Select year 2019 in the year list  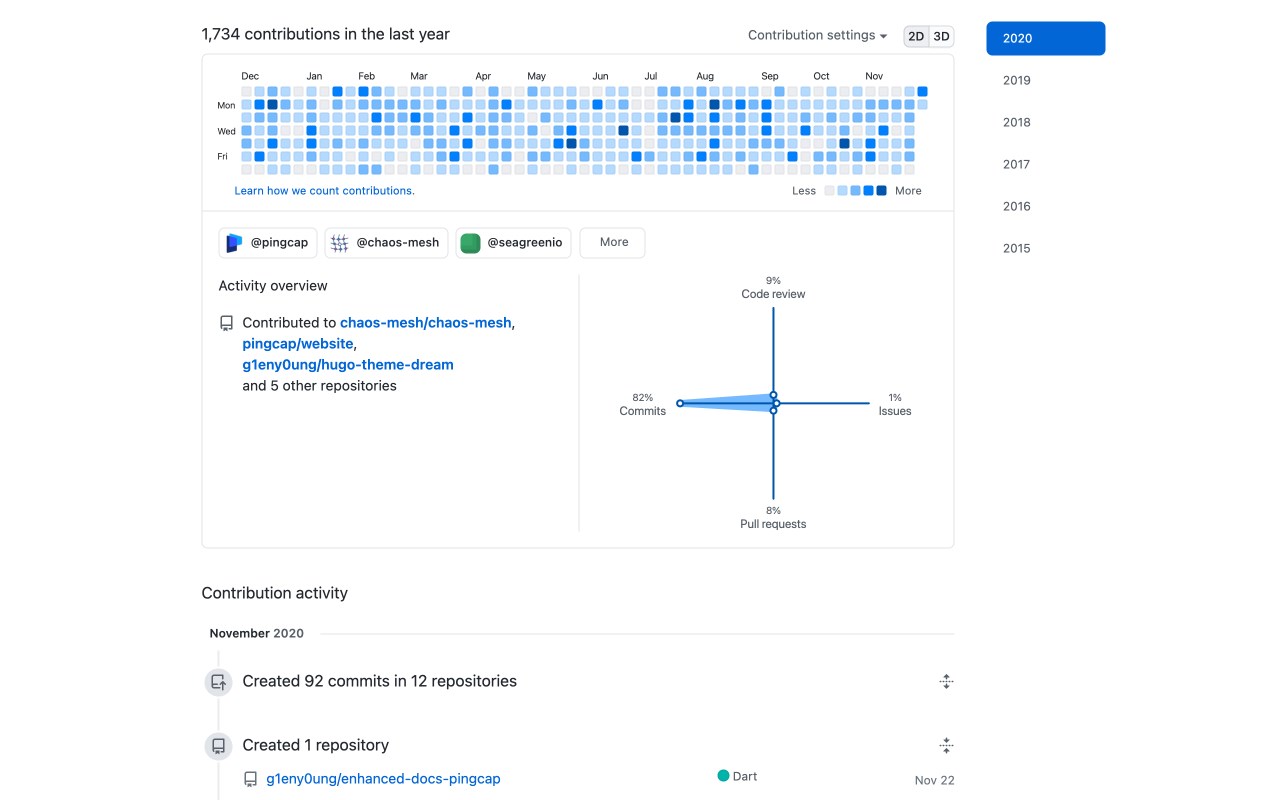coord(1017,81)
